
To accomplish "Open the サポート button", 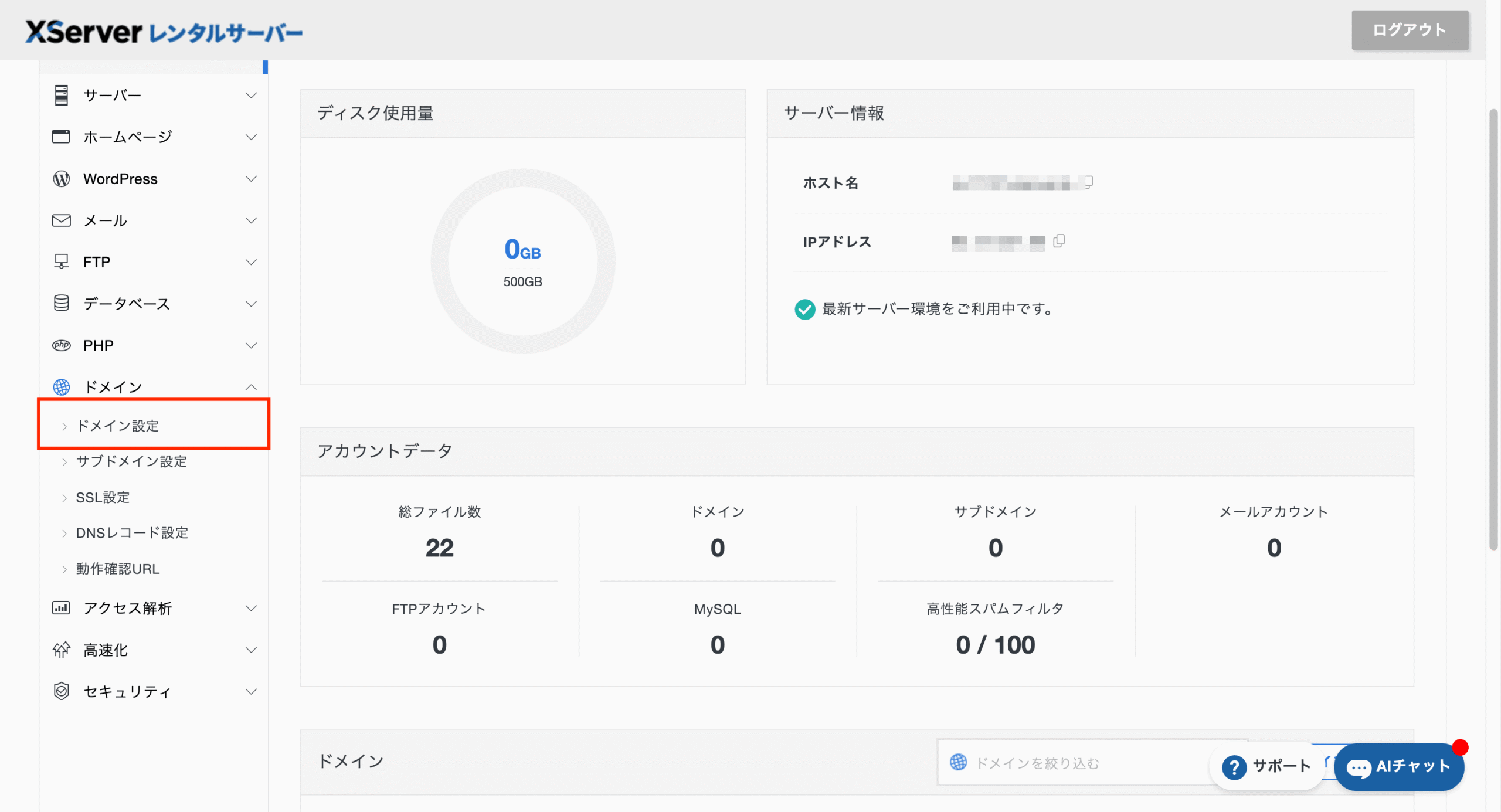I will pyautogui.click(x=1266, y=767).
